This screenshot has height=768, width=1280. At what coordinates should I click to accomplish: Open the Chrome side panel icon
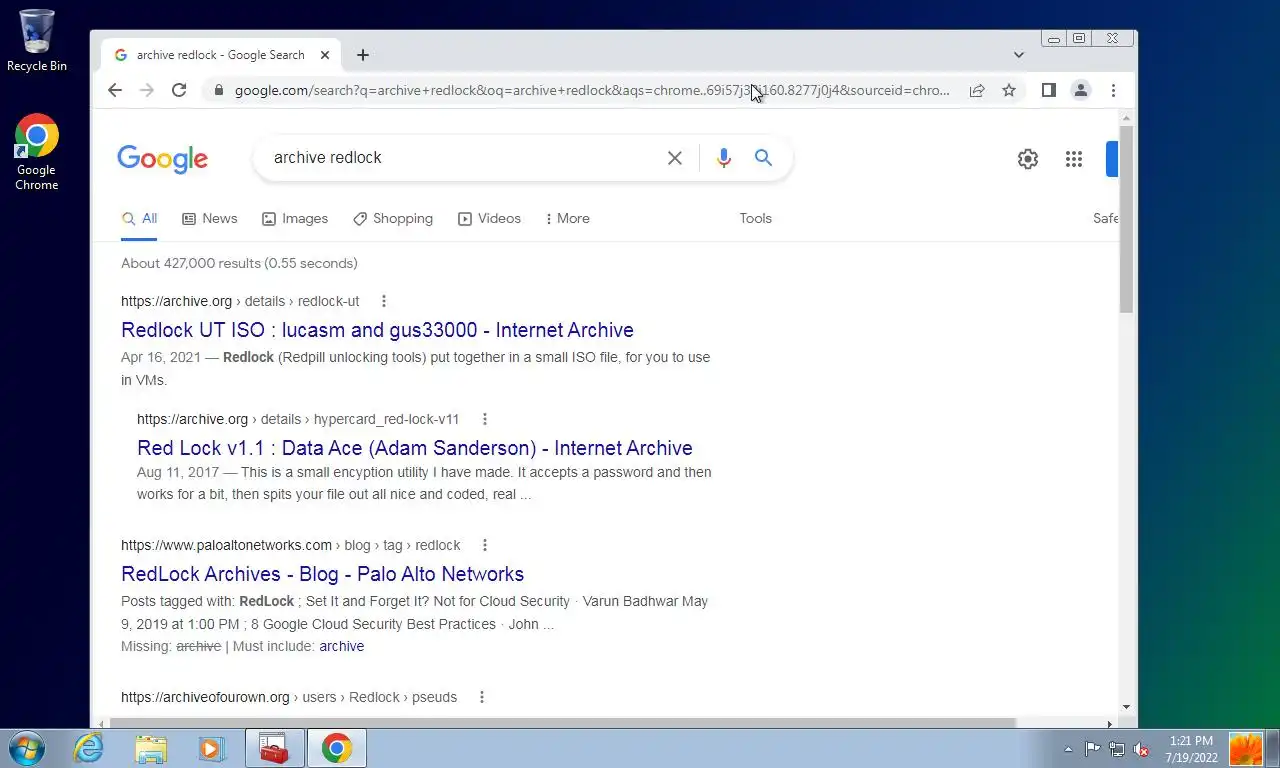(x=1048, y=90)
